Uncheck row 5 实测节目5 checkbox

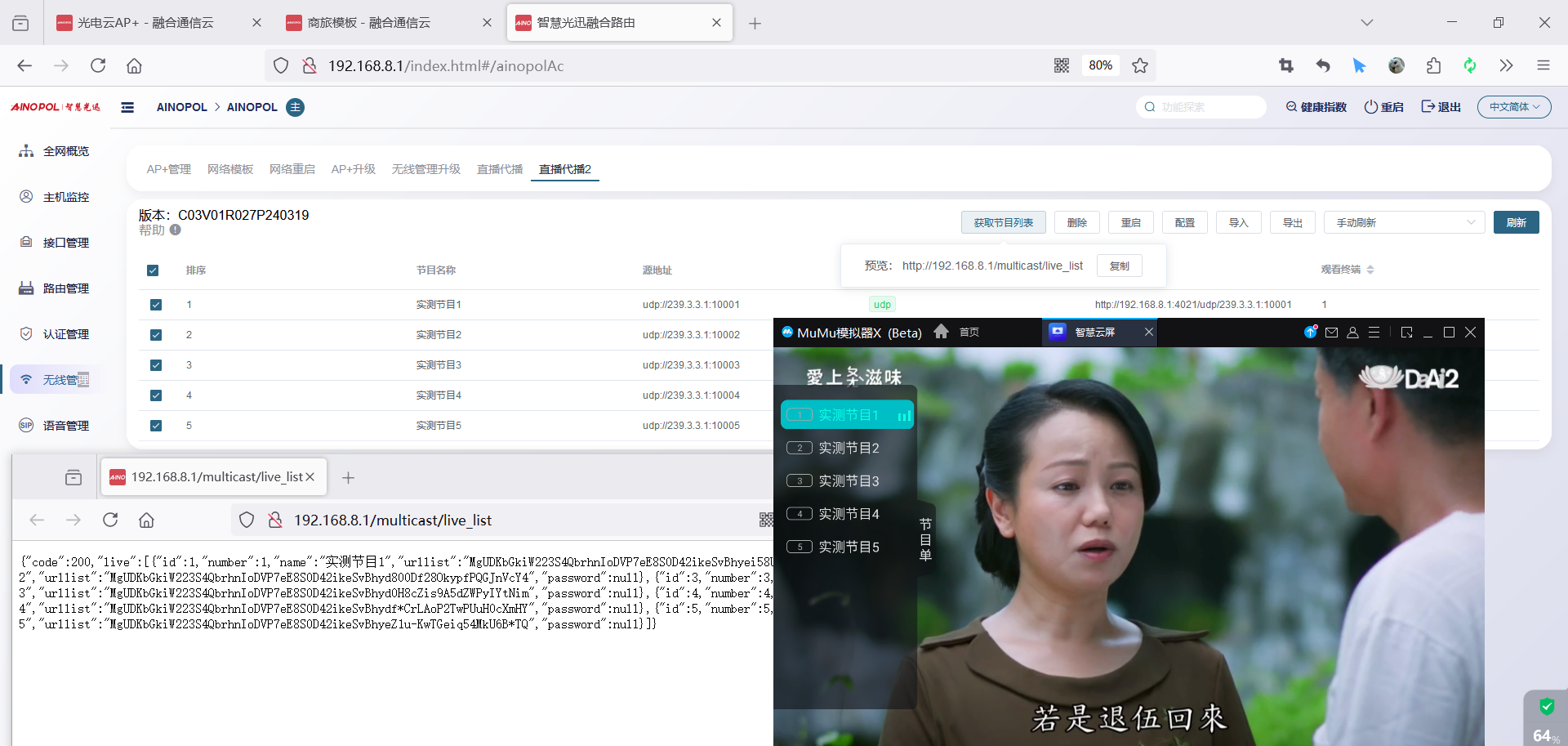(x=156, y=426)
